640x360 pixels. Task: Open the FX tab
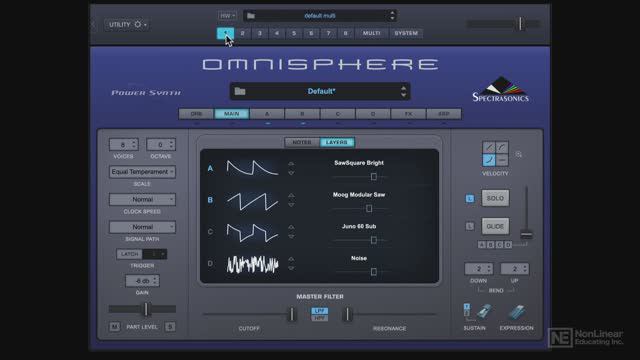[408, 114]
